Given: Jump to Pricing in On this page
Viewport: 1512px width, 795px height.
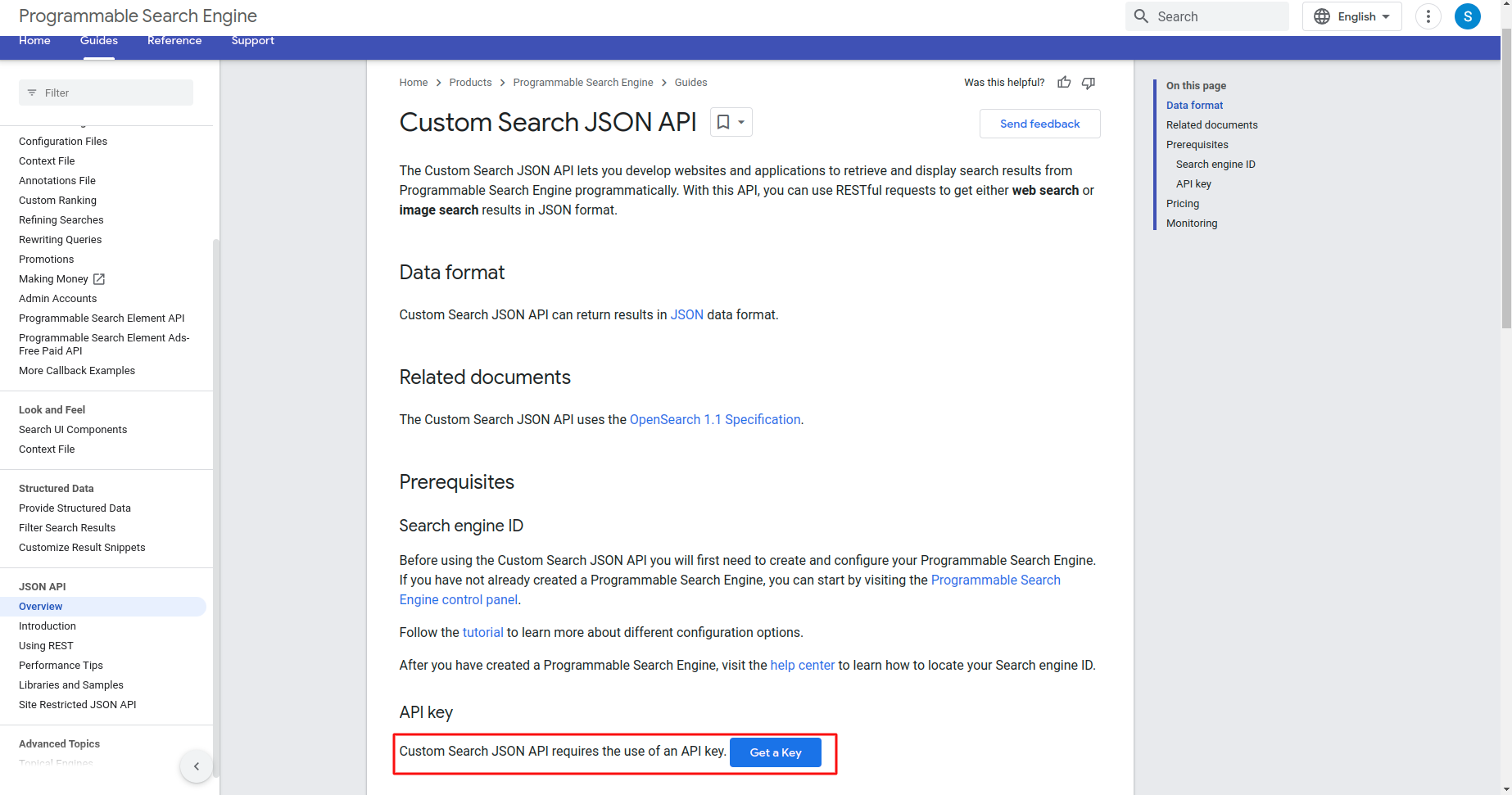Looking at the screenshot, I should point(1182,203).
